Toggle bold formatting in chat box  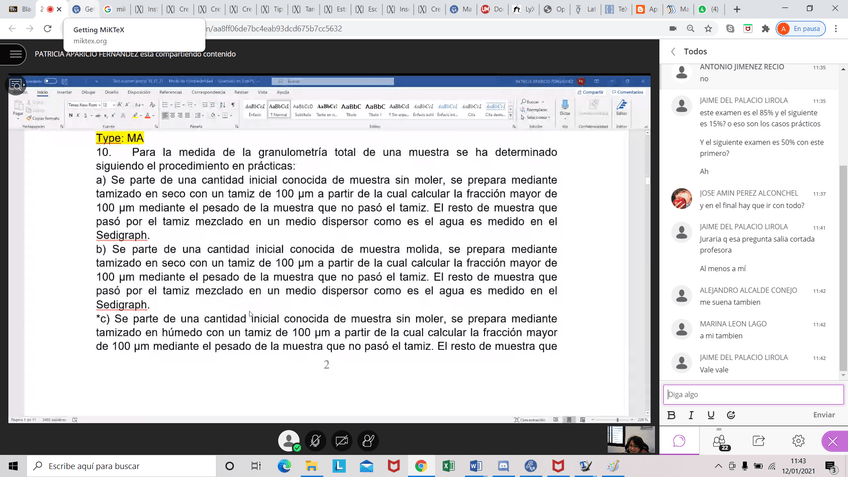point(672,415)
